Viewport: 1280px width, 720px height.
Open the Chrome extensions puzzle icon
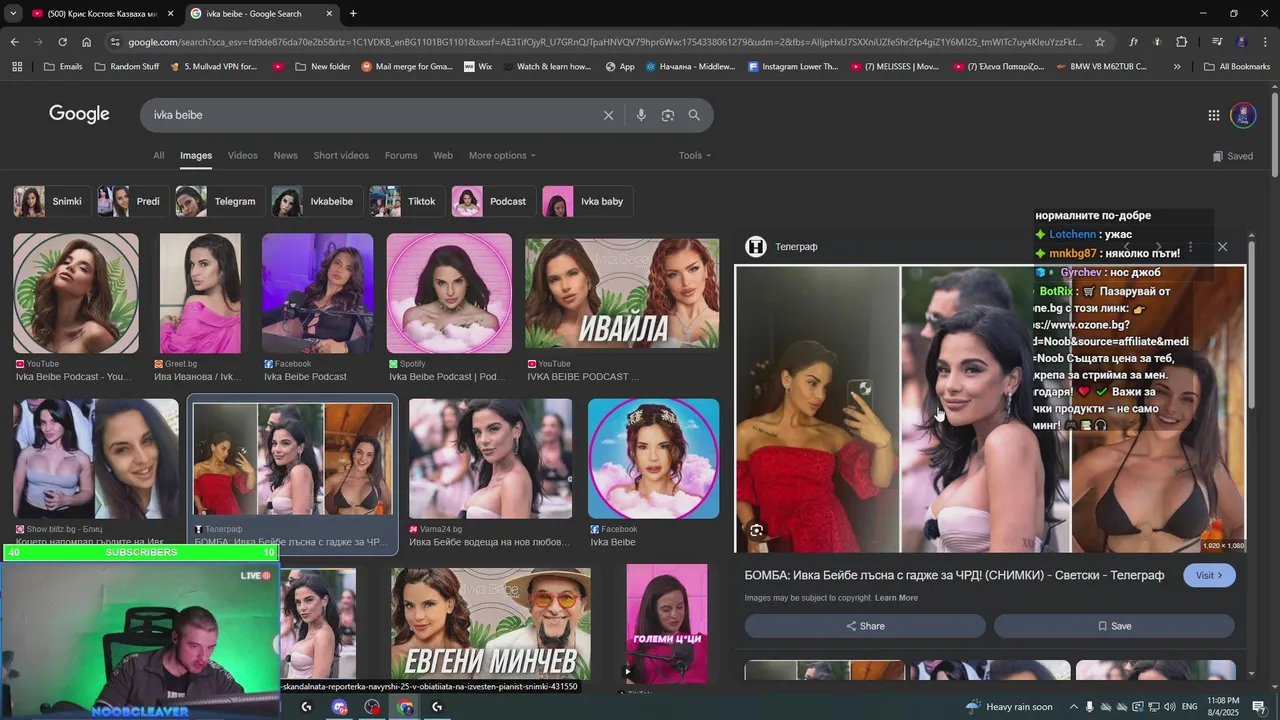point(1182,42)
